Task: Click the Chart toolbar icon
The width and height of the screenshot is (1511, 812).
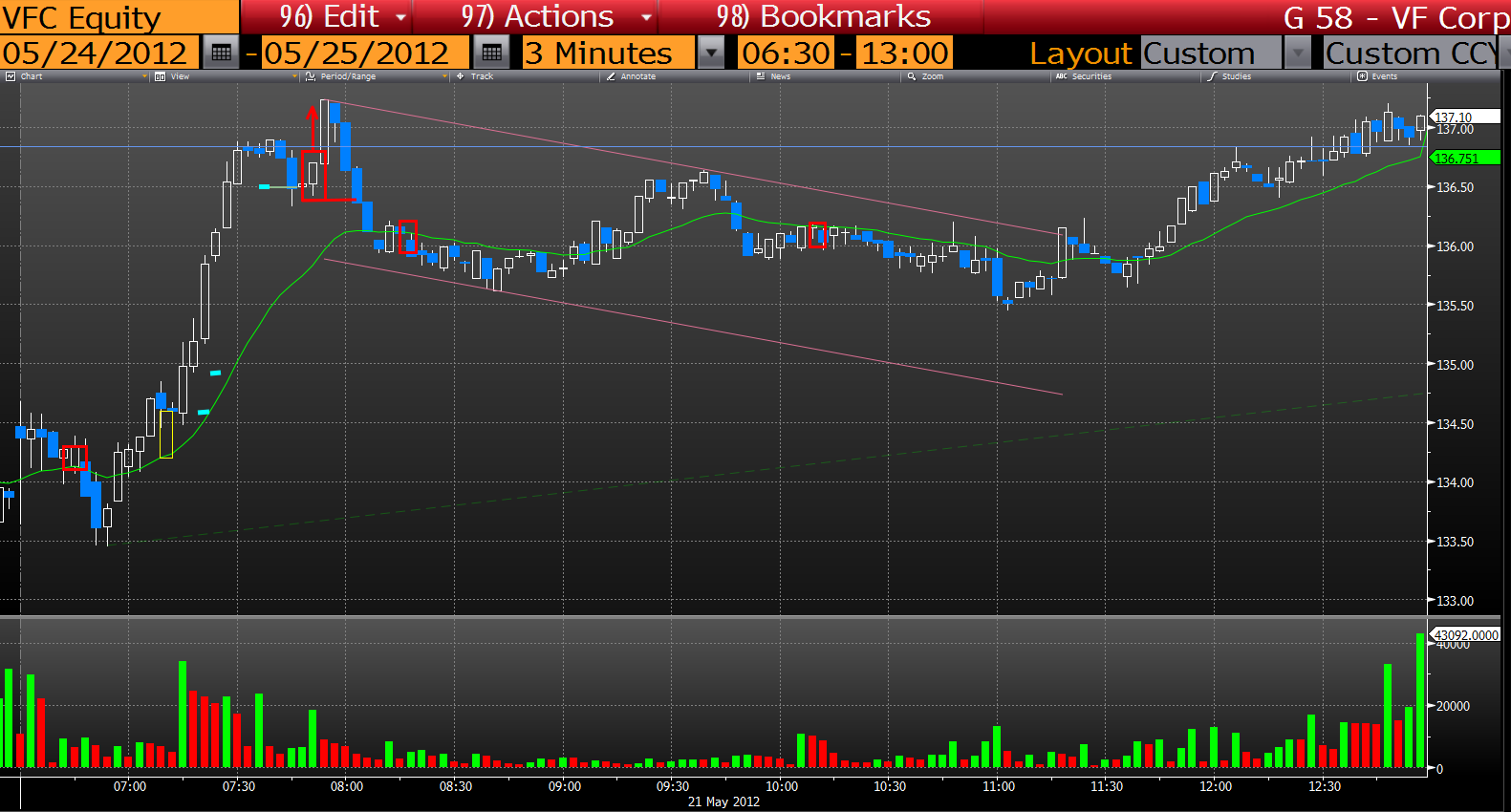Action: coord(11,76)
